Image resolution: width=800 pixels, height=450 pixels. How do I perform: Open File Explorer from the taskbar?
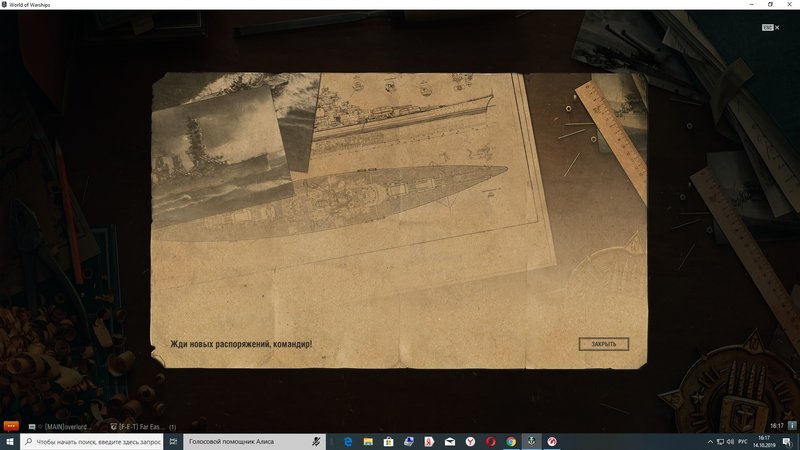[368, 442]
